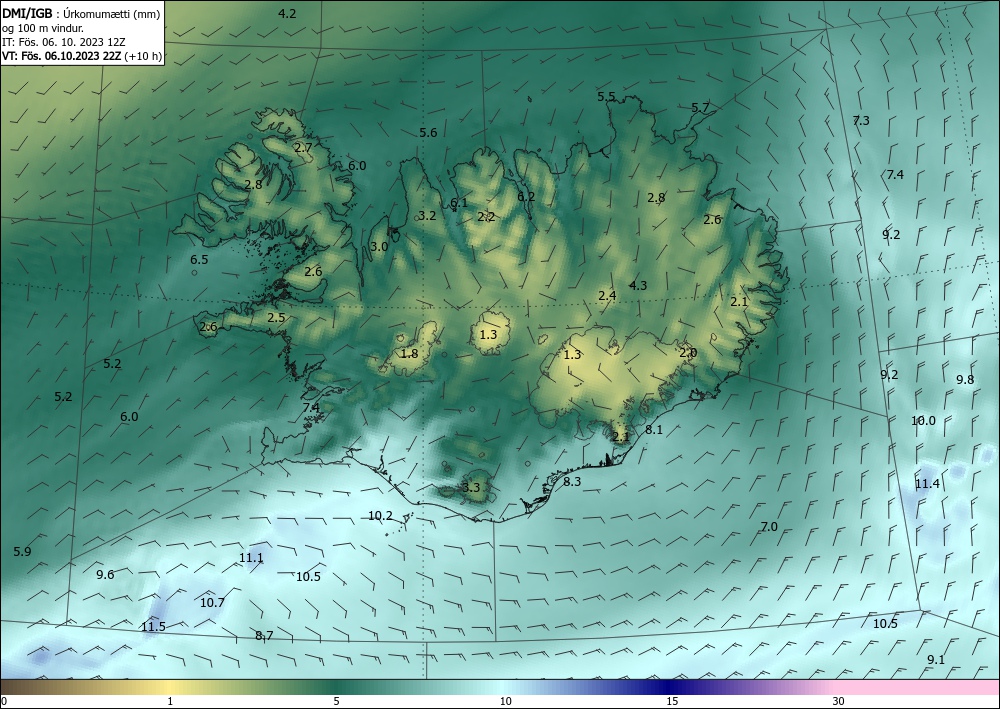Click the "og 100 m vindur." subtitle line
This screenshot has height=709, width=1000.
tap(43, 28)
